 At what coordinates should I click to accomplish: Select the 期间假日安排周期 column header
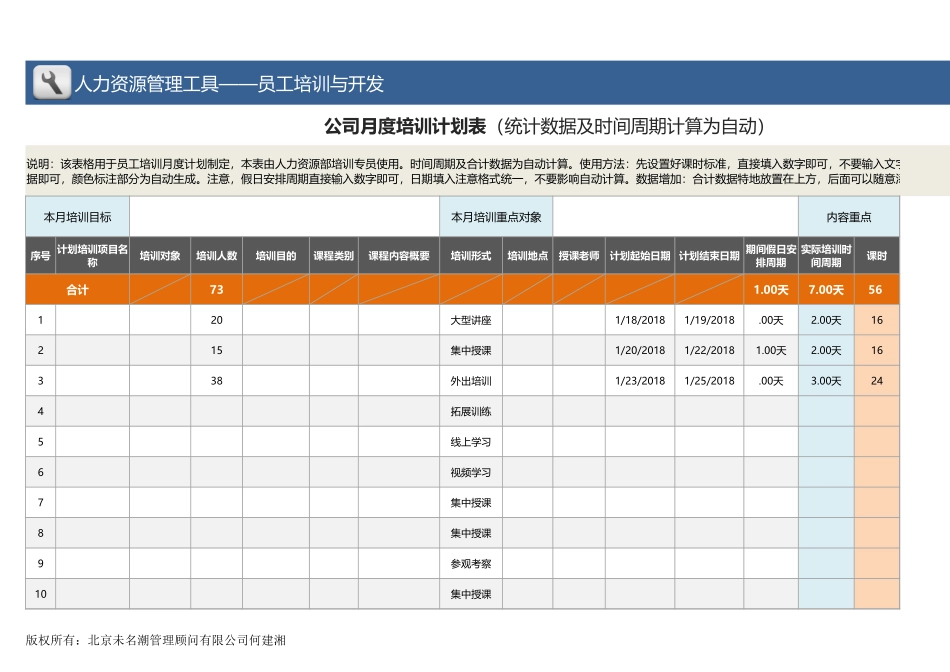coord(771,256)
